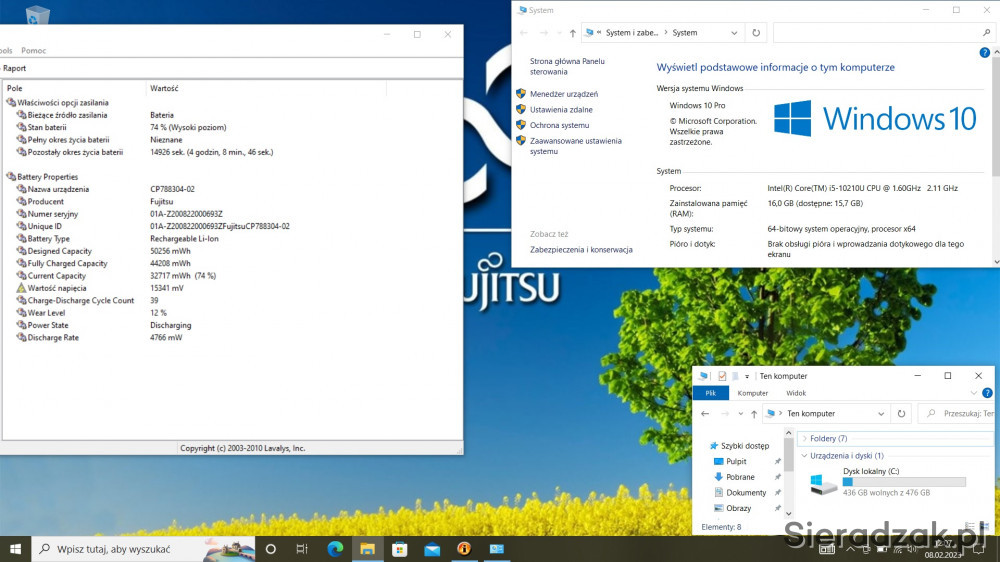The width and height of the screenshot is (1000, 562).
Task: Open address bar dropdown in Ten komputer
Action: coord(881,414)
